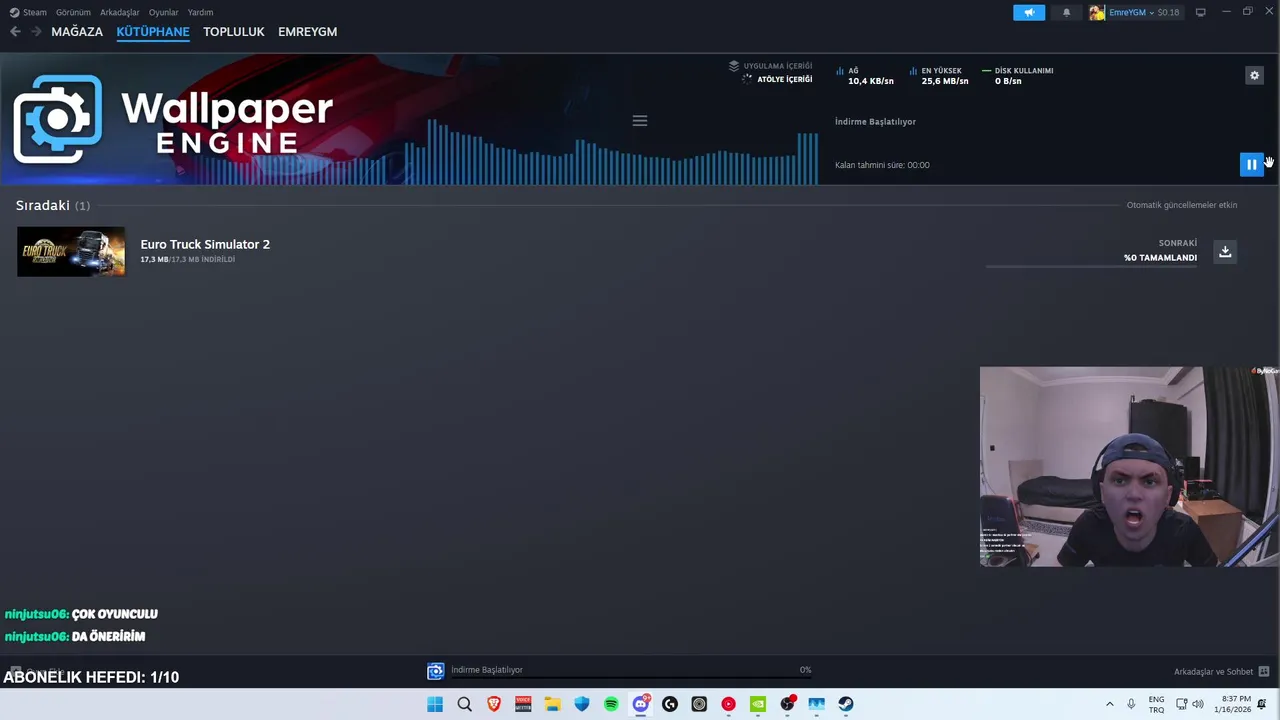Show hidden tray icons chevron
1280x720 pixels.
tap(1109, 704)
